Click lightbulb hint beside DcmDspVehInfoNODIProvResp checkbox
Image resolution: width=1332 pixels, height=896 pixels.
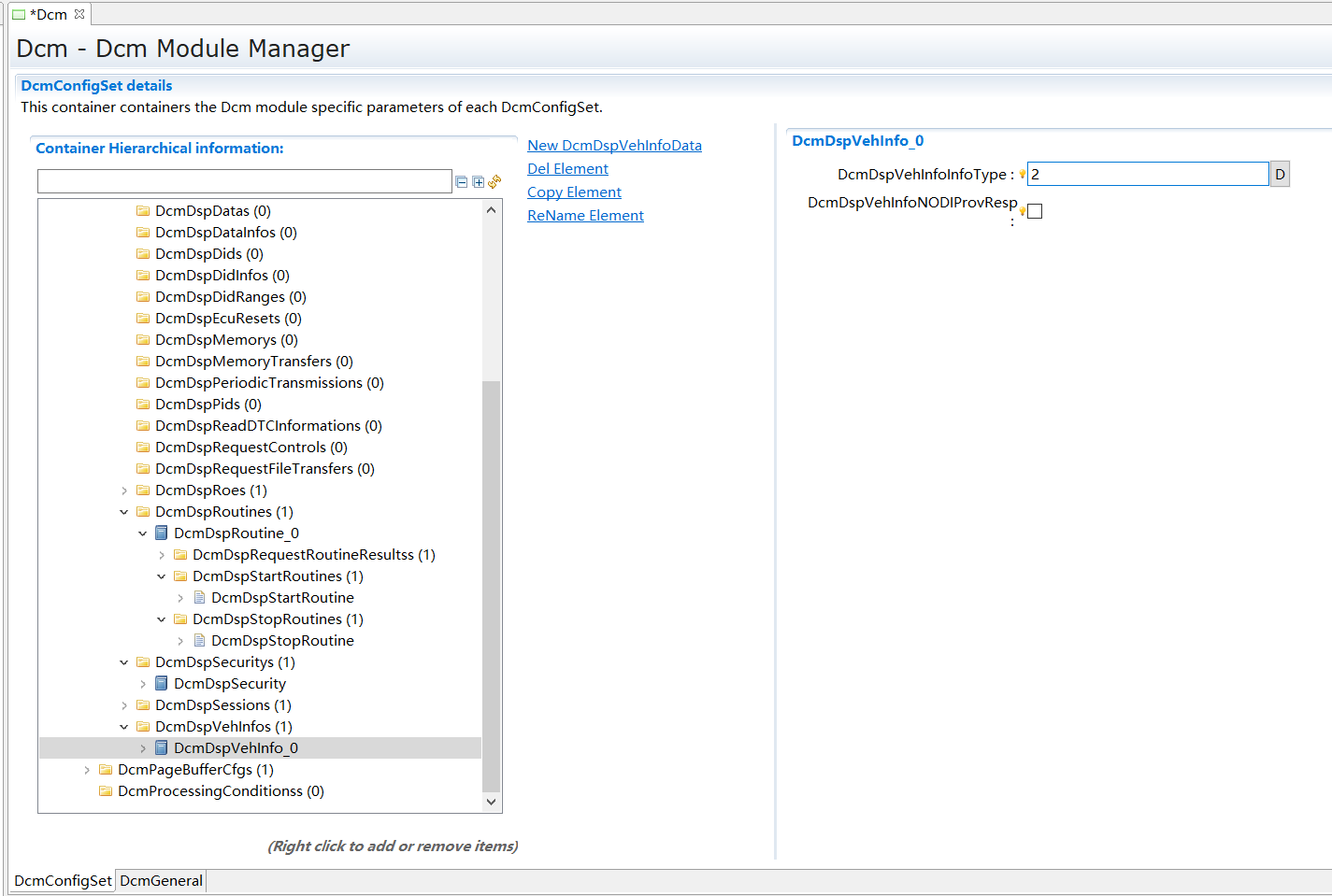[1023, 211]
